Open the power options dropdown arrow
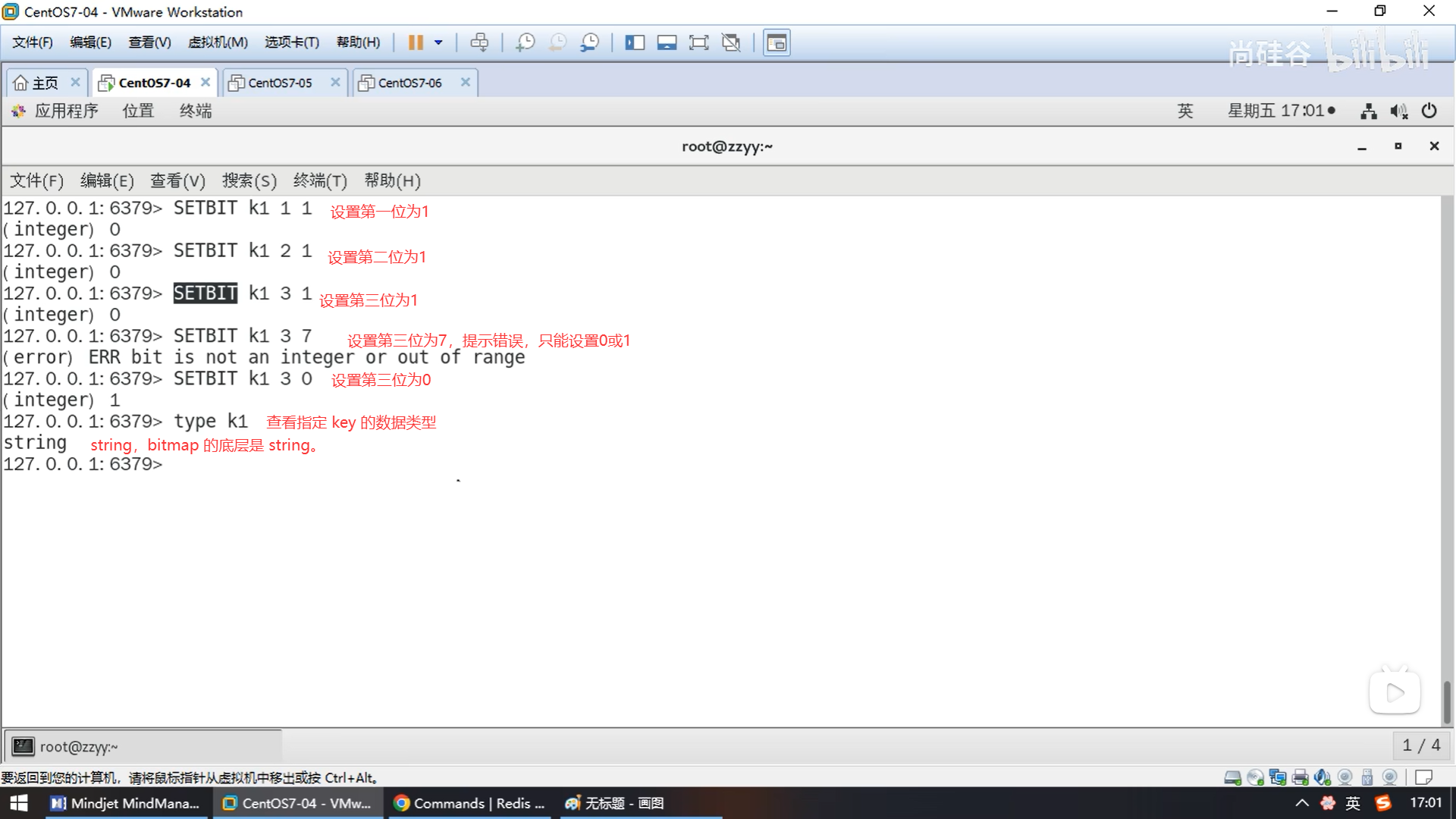This screenshot has height=819, width=1456. 438,42
